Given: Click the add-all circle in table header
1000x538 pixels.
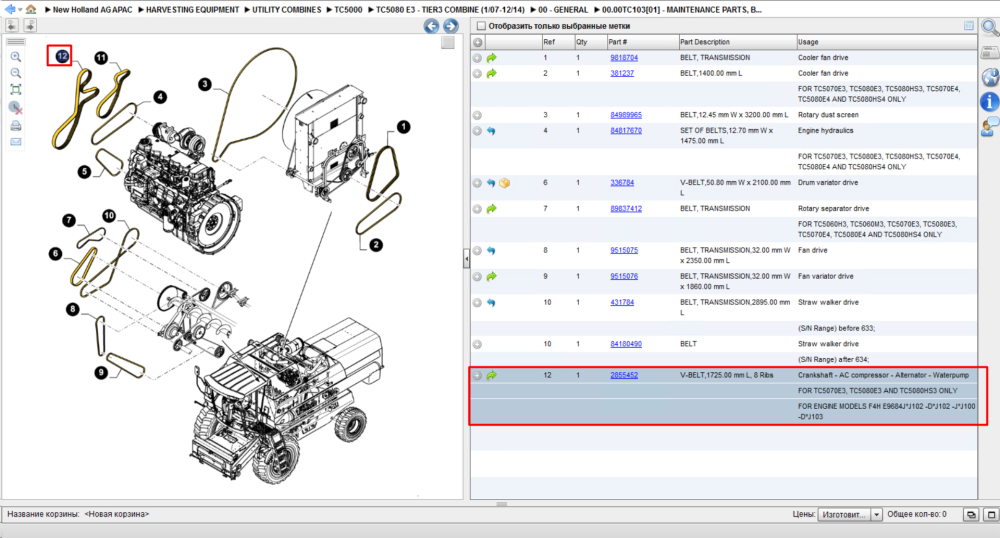Looking at the screenshot, I should (x=478, y=42).
